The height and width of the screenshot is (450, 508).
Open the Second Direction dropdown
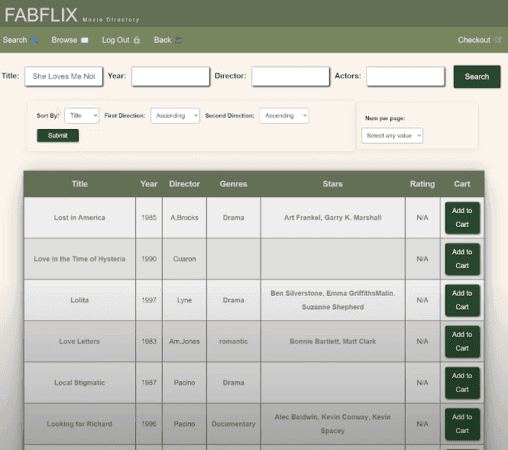[x=284, y=116]
